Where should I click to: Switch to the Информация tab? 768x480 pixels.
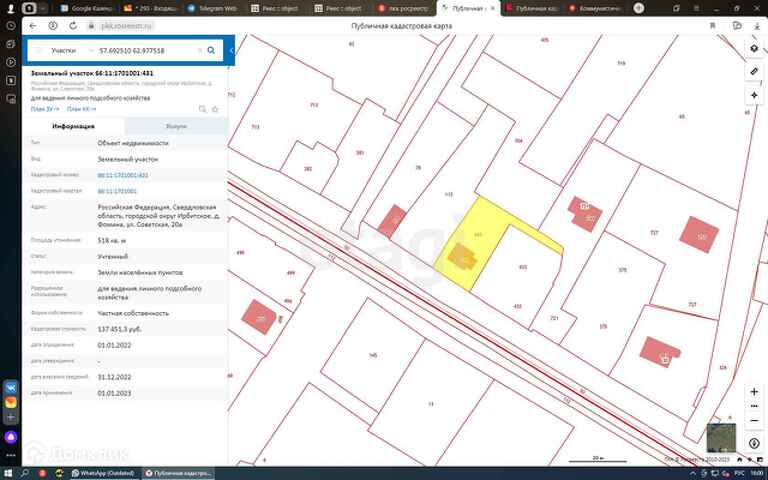coord(73,127)
